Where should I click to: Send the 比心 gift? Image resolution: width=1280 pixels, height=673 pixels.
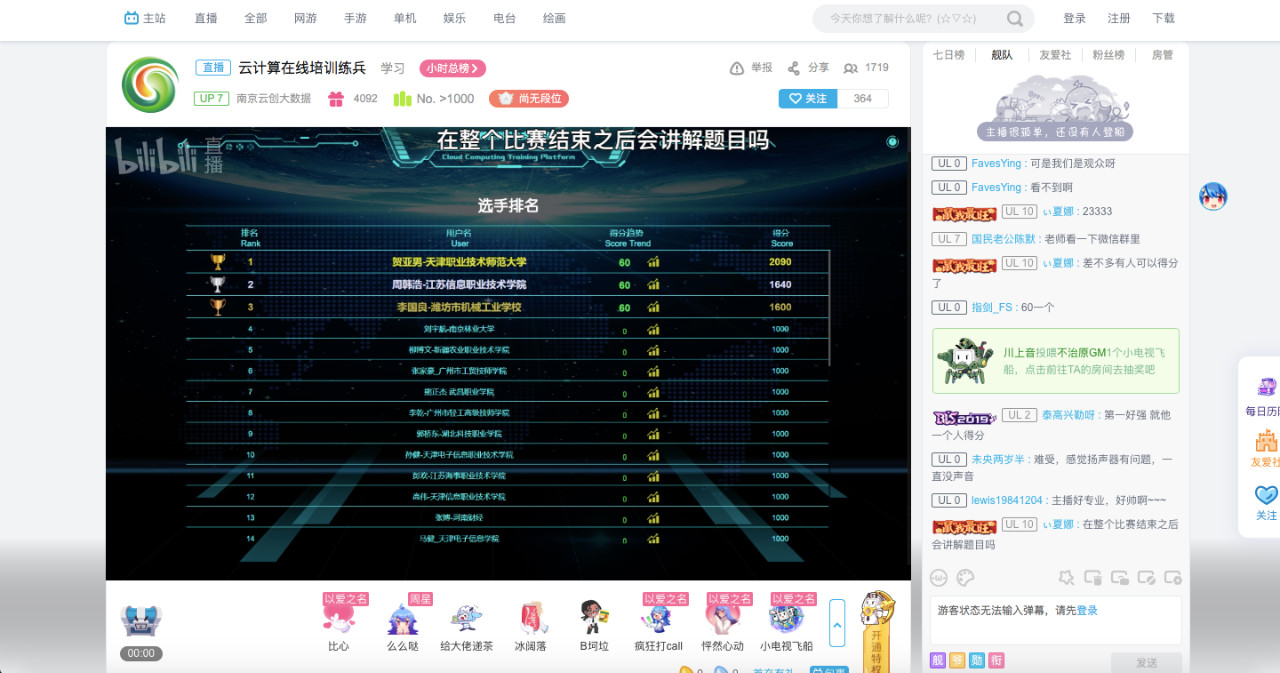pyautogui.click(x=339, y=621)
